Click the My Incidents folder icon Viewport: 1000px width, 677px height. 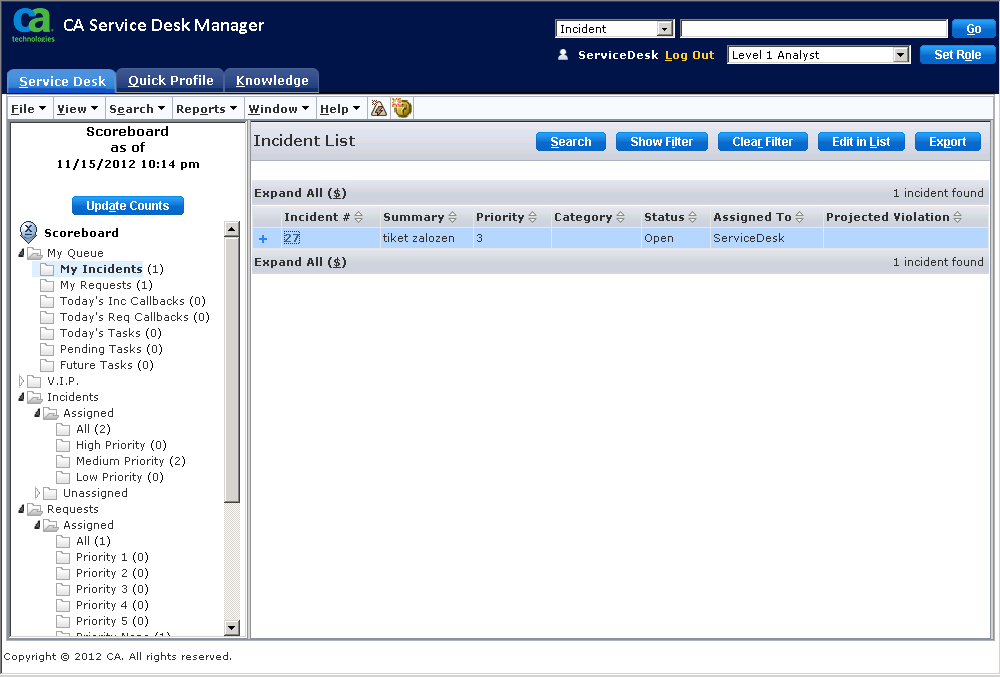47,269
